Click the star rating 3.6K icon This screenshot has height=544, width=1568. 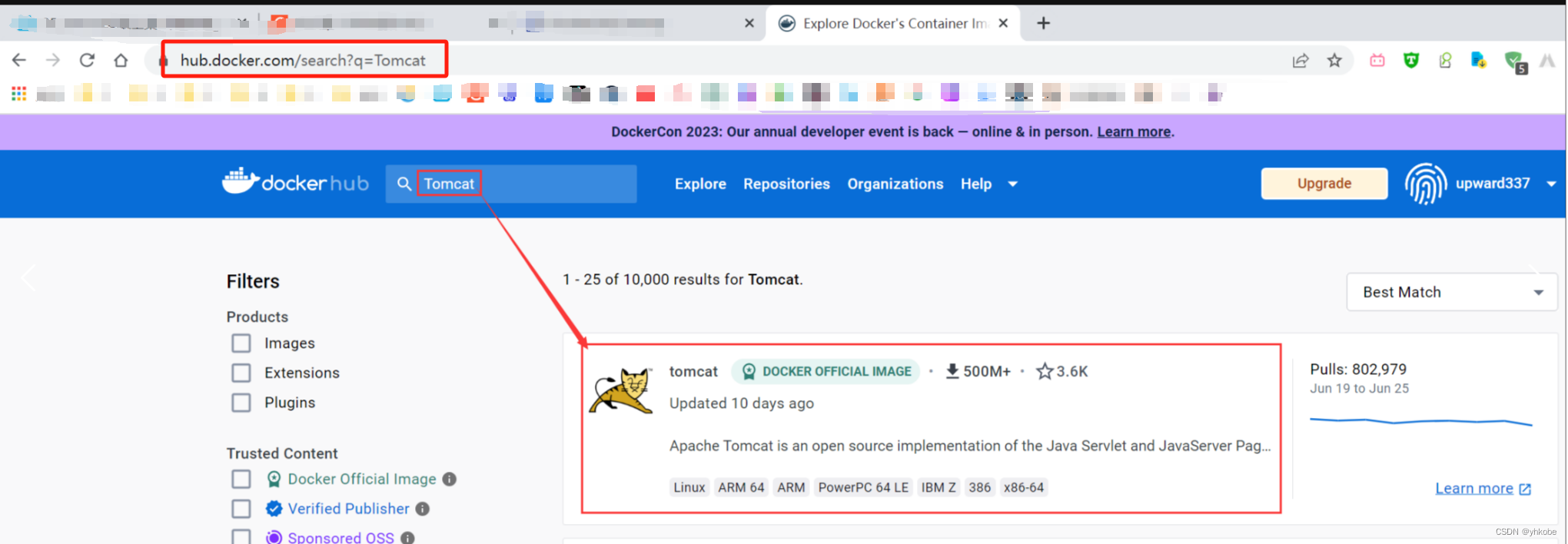click(1045, 372)
